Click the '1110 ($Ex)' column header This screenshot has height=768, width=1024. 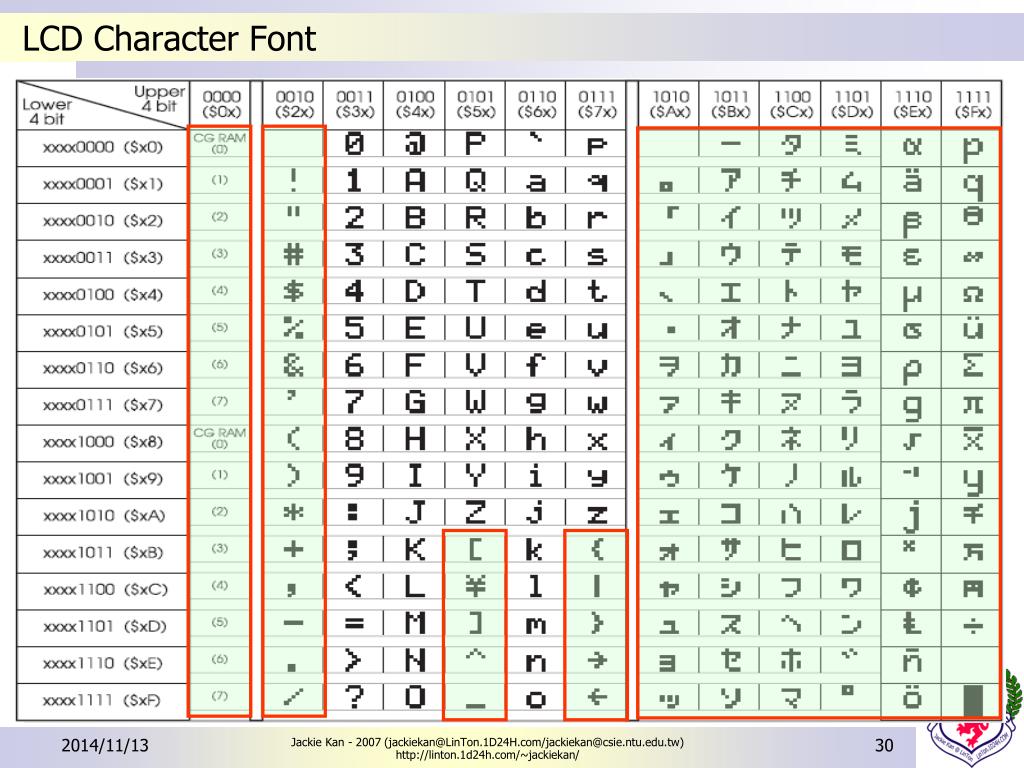(x=912, y=104)
